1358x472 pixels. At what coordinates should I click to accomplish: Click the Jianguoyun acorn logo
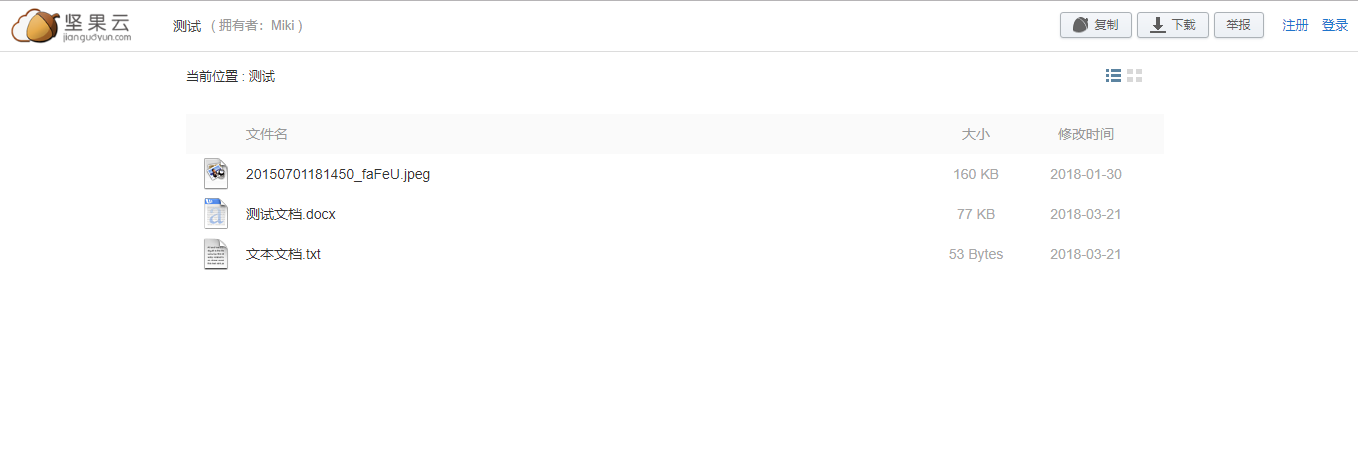tap(72, 26)
